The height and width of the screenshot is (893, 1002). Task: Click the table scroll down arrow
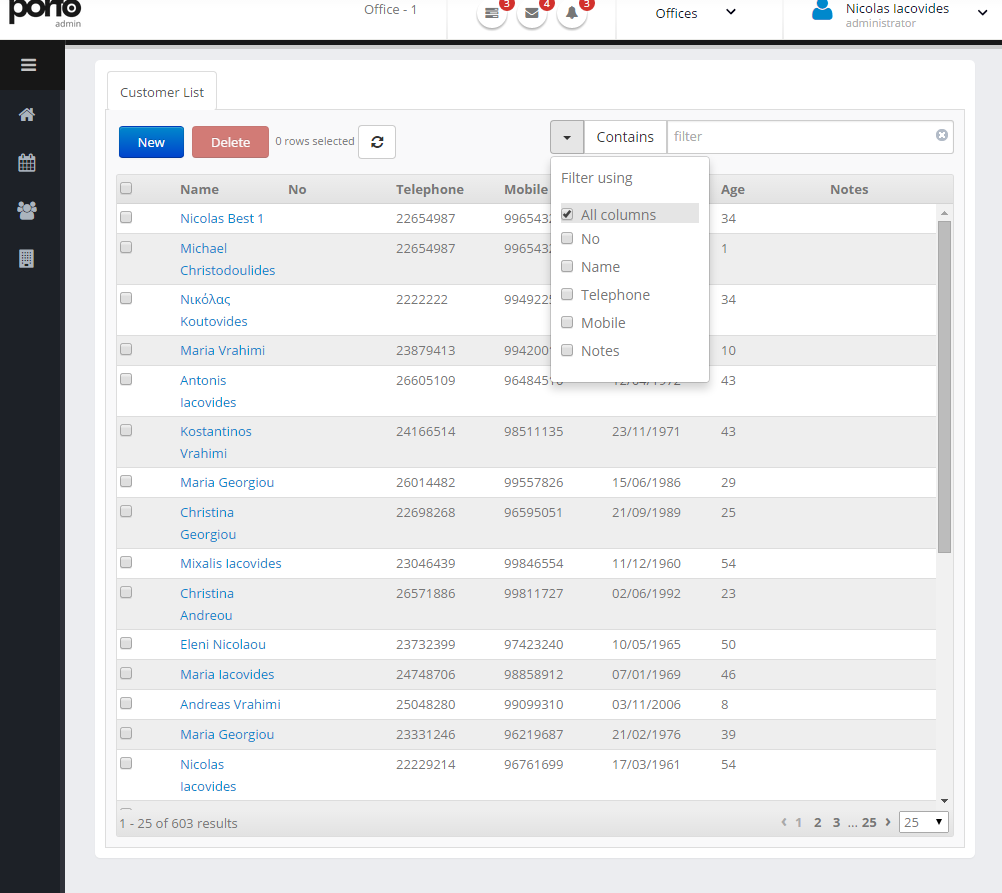(x=944, y=800)
